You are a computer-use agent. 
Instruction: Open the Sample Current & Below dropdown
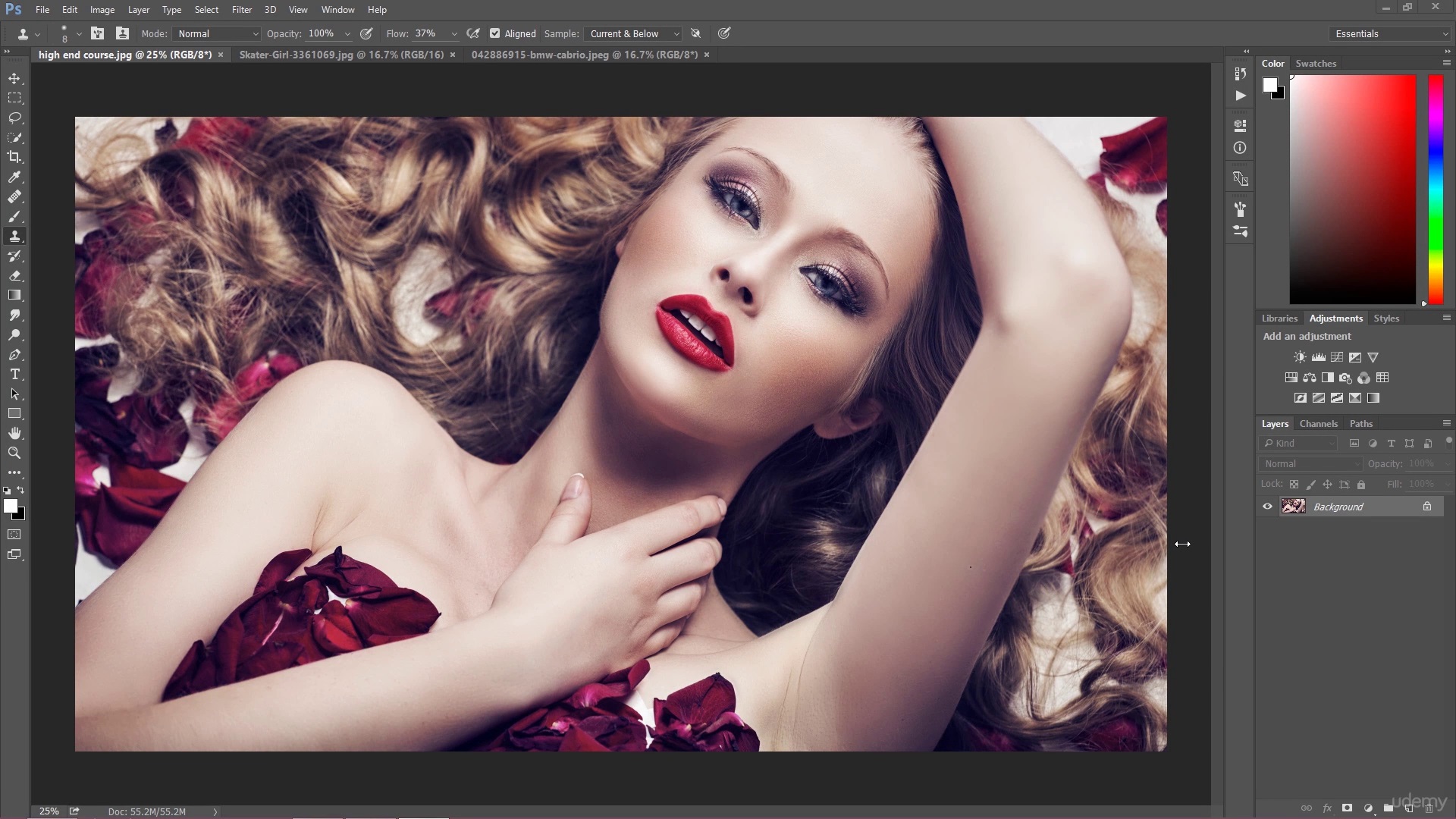click(x=632, y=33)
